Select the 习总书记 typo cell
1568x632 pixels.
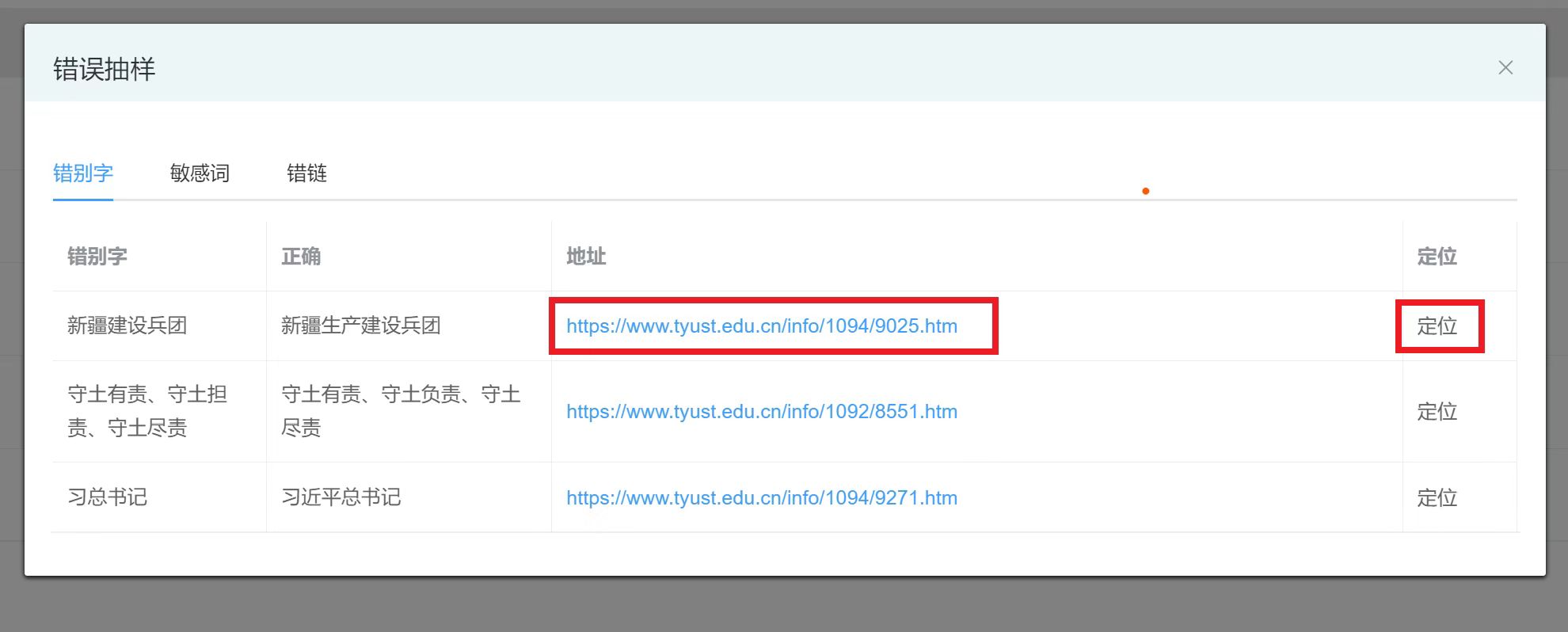coord(107,497)
